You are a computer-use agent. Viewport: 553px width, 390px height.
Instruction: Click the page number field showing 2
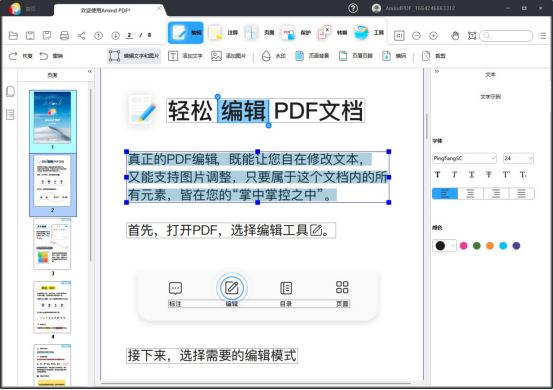tap(129, 35)
